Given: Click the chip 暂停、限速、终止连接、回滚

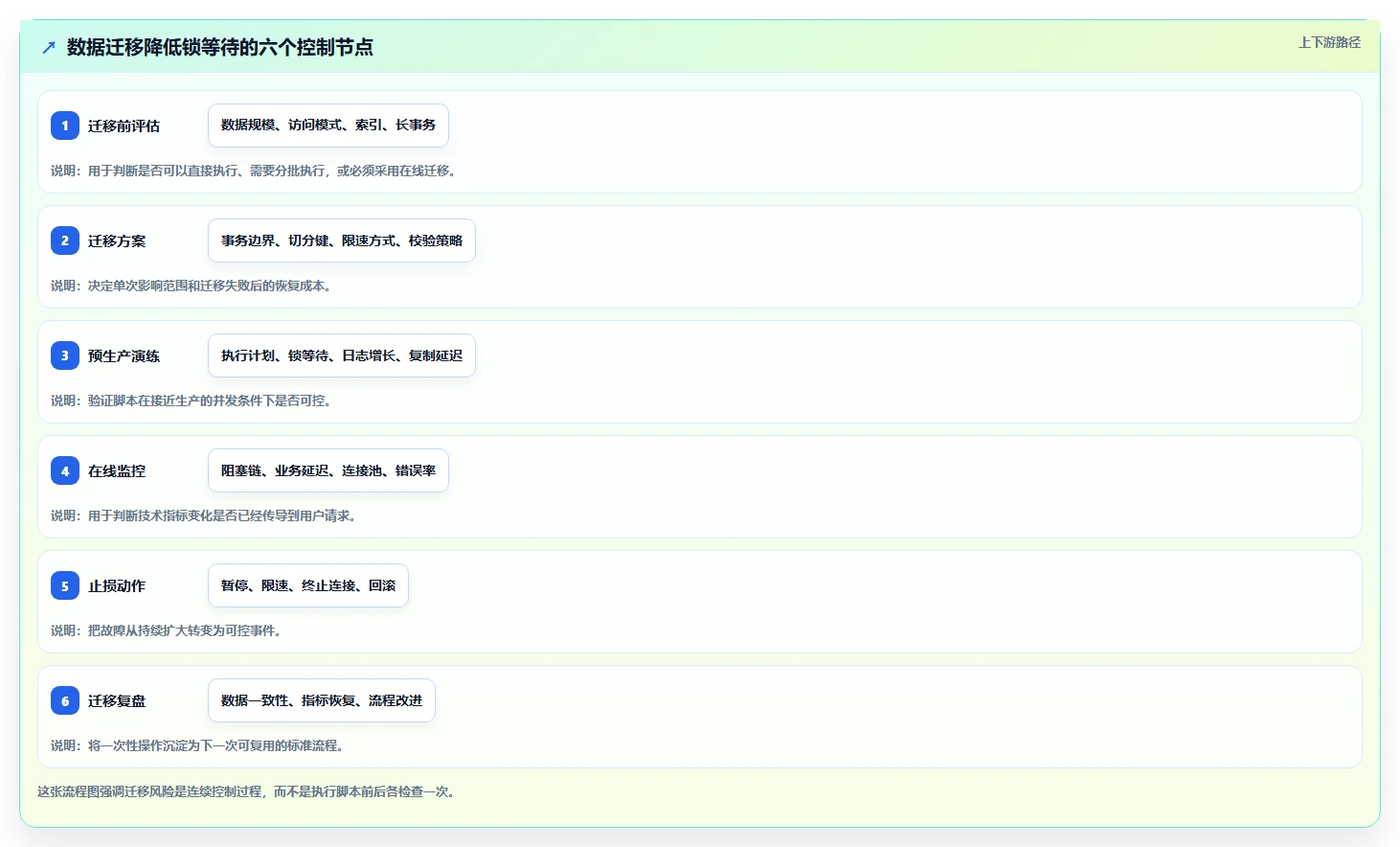Looking at the screenshot, I should 308,585.
